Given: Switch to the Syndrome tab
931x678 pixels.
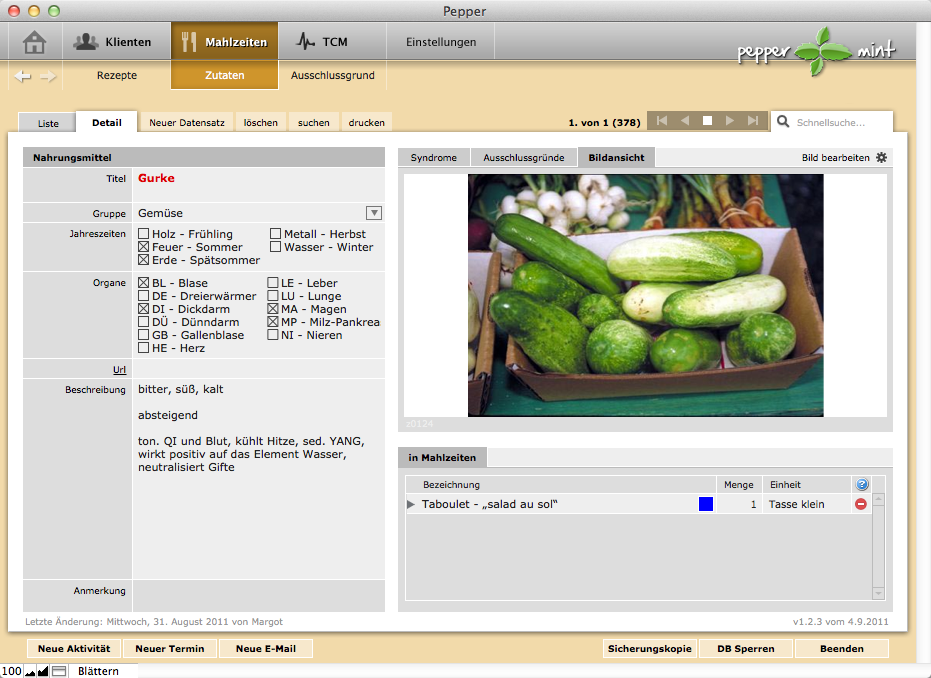Looking at the screenshot, I should [x=433, y=158].
